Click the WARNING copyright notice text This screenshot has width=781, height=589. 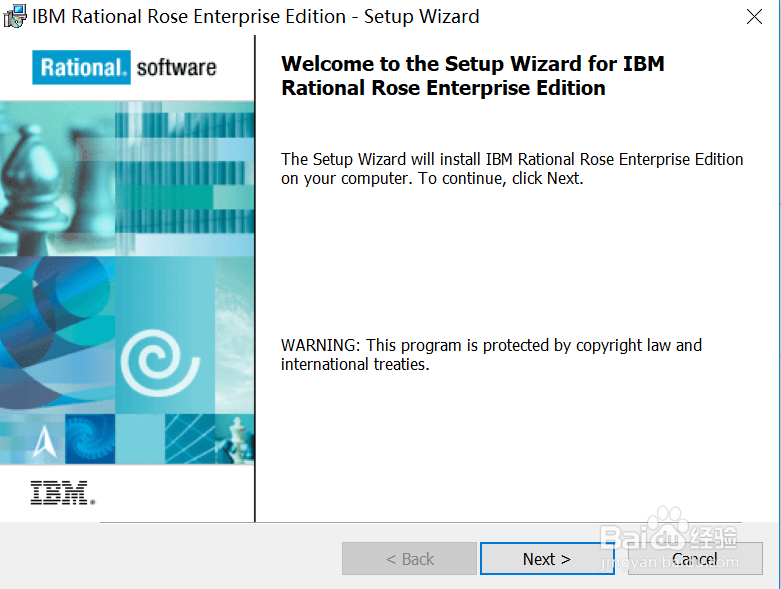(x=491, y=355)
